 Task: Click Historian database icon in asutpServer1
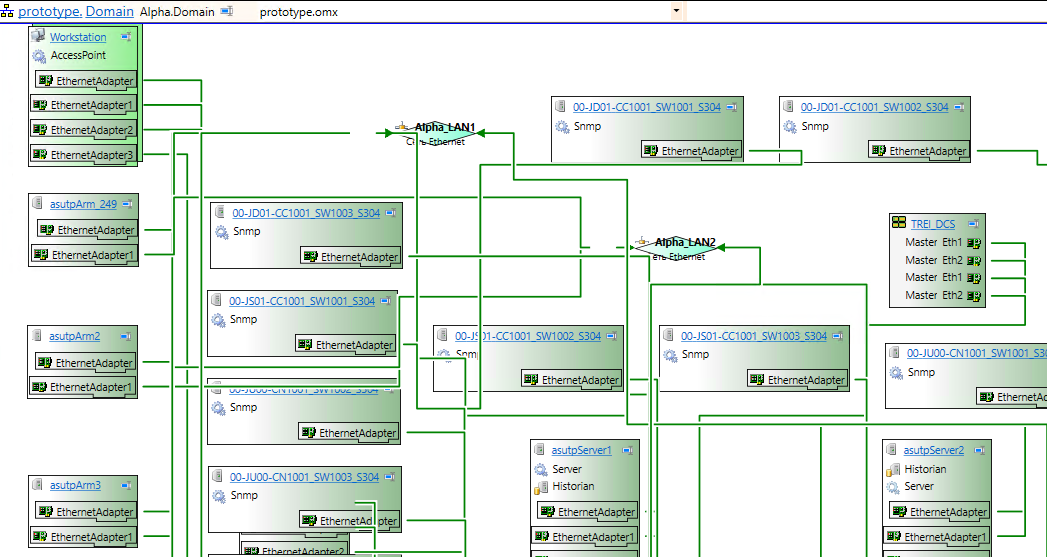[541, 488]
